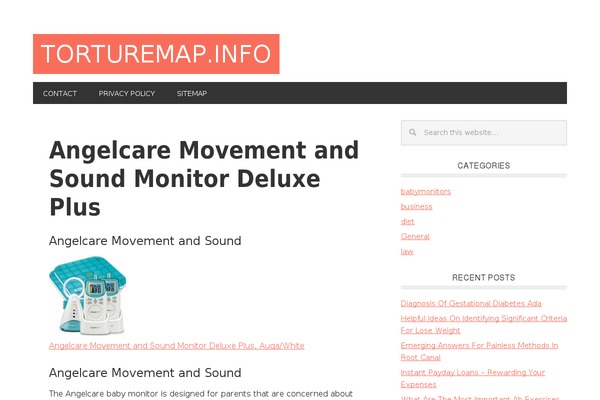Click the Angelcare monitor product image
The width and height of the screenshot is (600, 400).
click(x=88, y=296)
